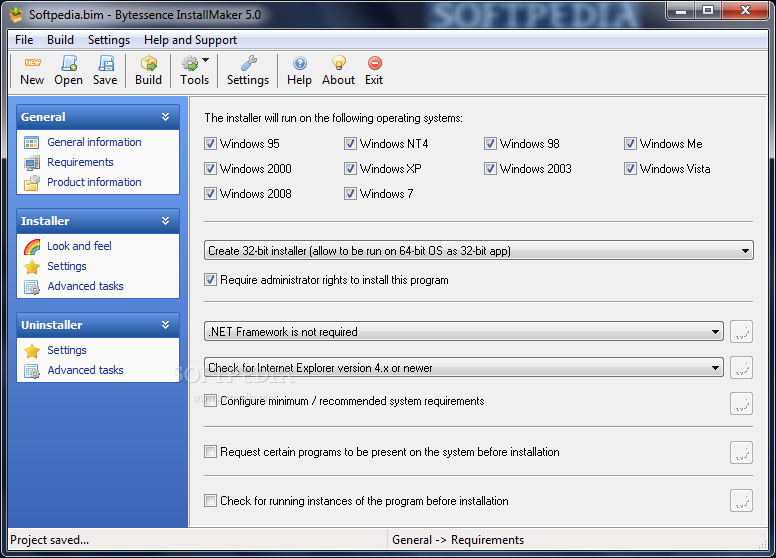Click the Product information folder icon

[32, 183]
